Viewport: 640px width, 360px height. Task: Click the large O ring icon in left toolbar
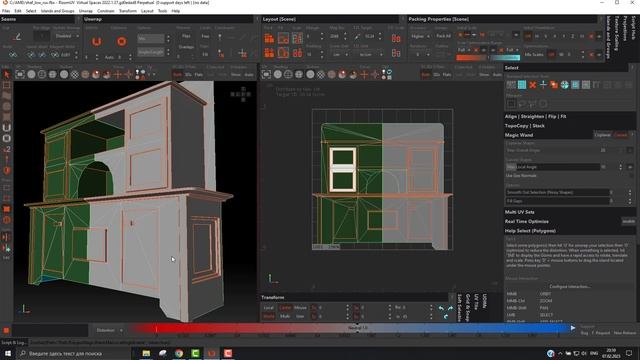(7, 138)
